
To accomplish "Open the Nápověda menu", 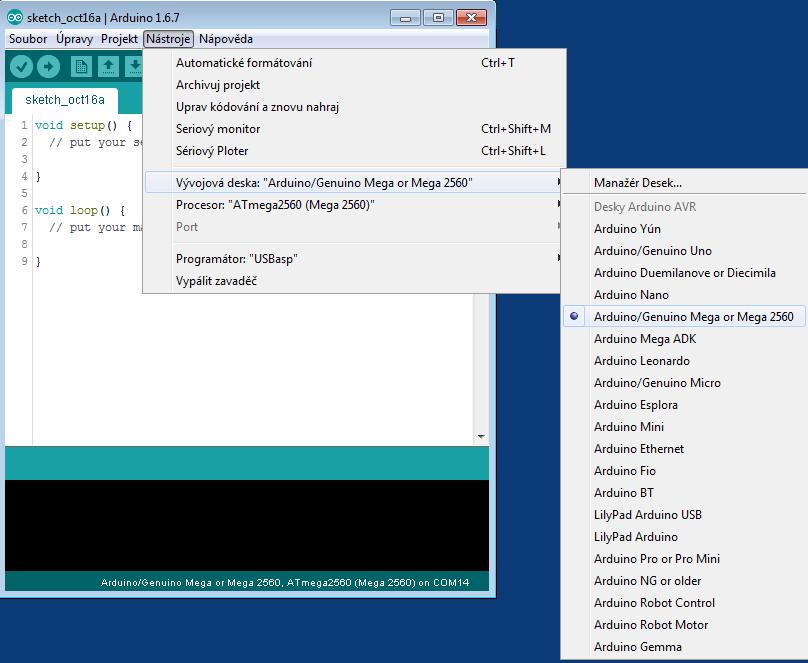I will (x=226, y=39).
